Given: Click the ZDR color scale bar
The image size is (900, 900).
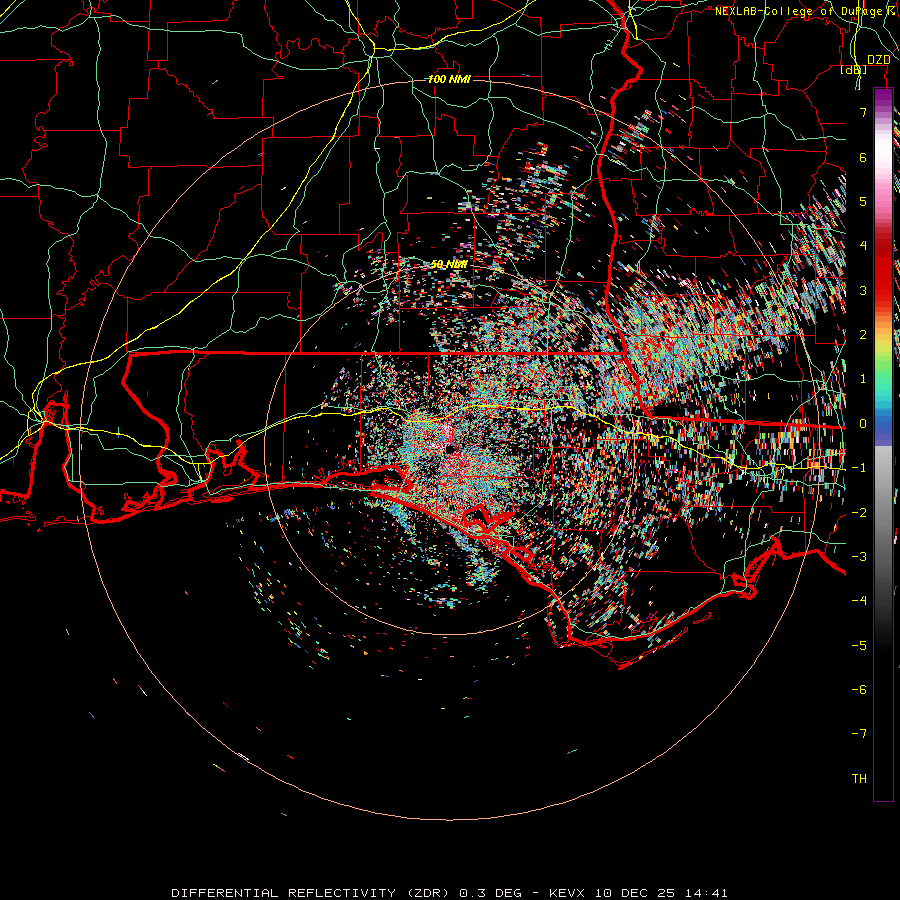Looking at the screenshot, I should click(883, 444).
